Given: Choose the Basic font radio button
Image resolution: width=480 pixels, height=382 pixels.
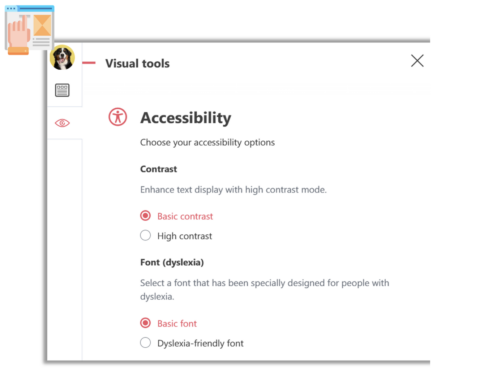Looking at the screenshot, I should coord(145,323).
